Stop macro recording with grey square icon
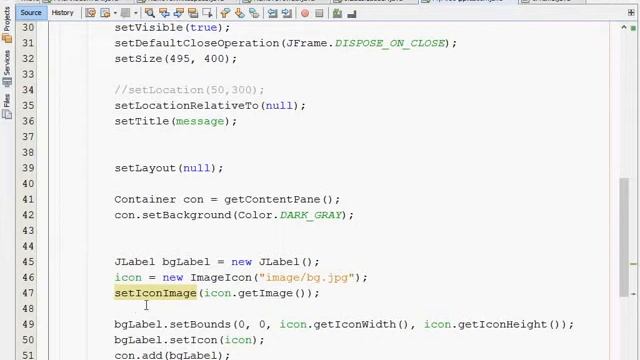 coord(319,13)
